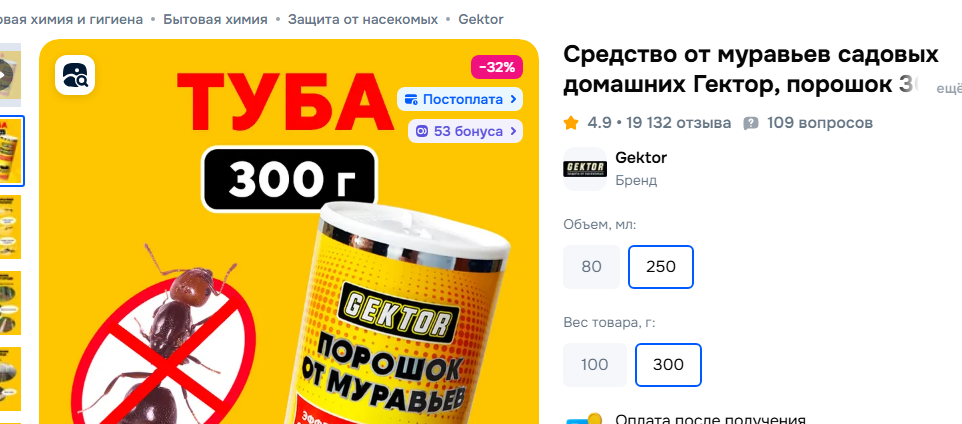The height and width of the screenshot is (424, 962).
Task: Open the 109 вопросов link
Action: [x=820, y=123]
